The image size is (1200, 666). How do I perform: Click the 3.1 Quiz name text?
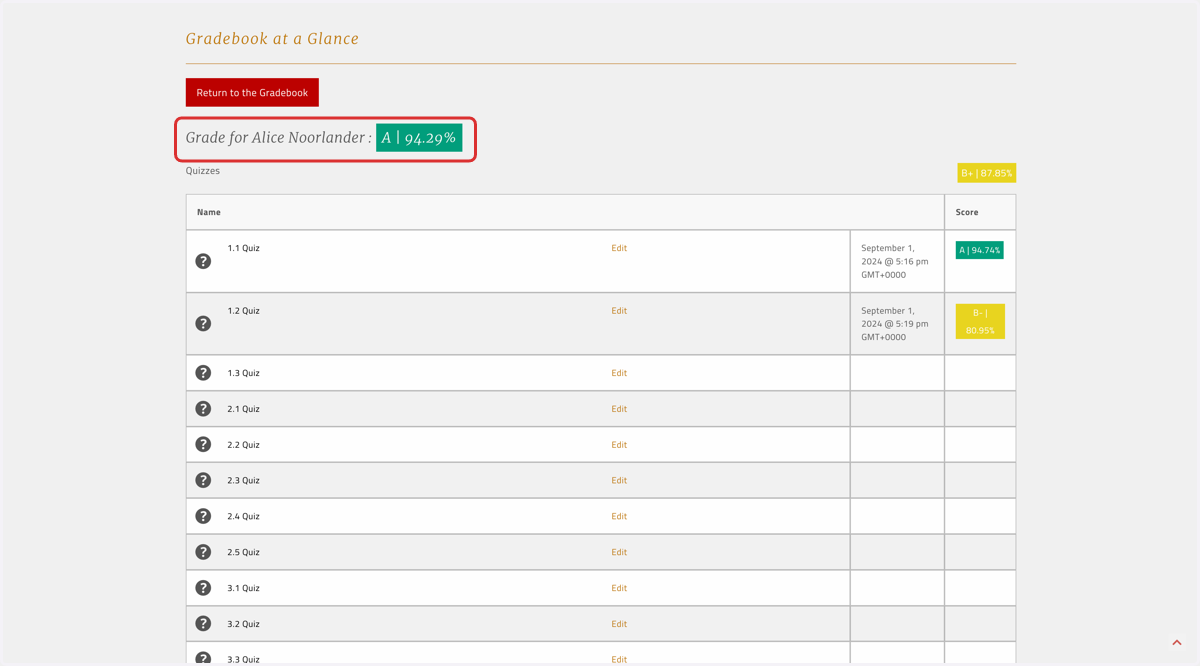pos(243,588)
